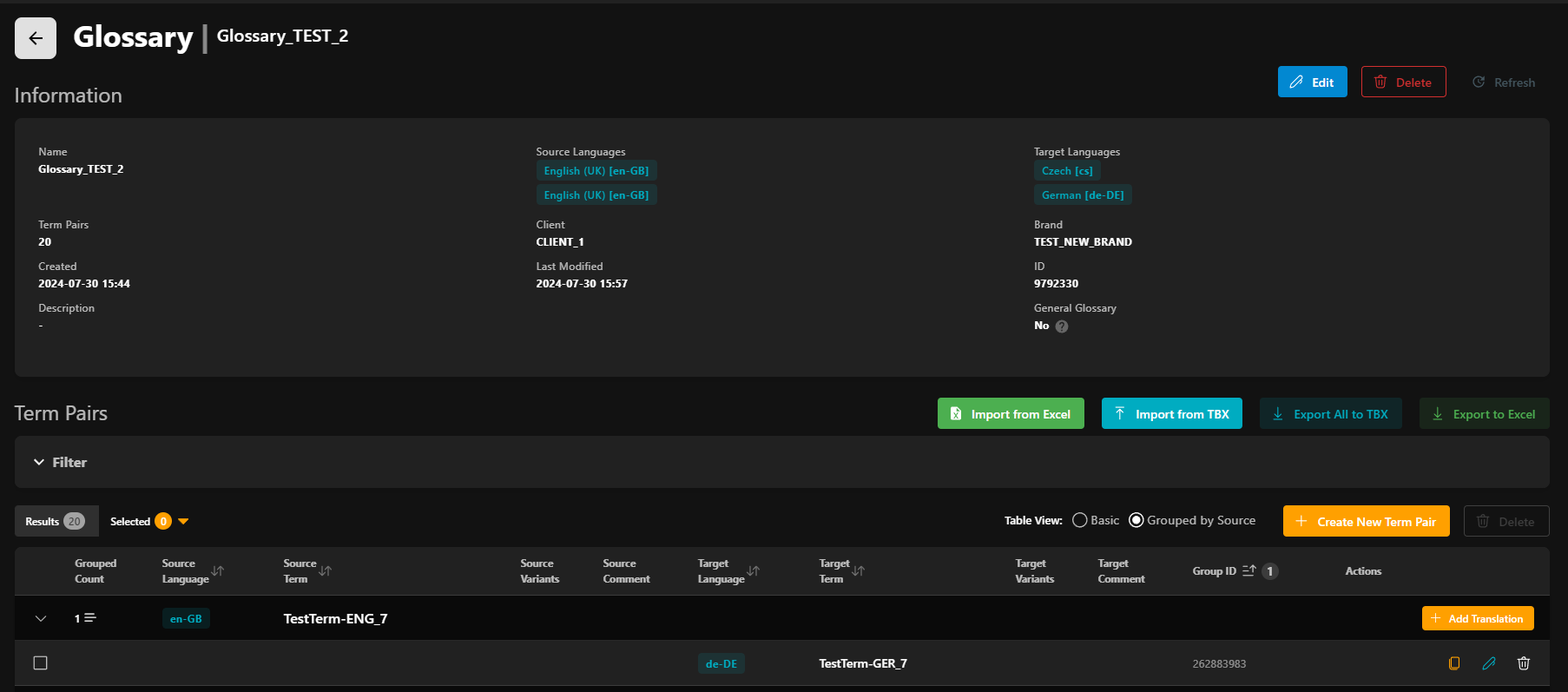Viewport: 1568px width, 692px height.
Task: Toggle Group ID sort order
Action: pyautogui.click(x=1249, y=571)
